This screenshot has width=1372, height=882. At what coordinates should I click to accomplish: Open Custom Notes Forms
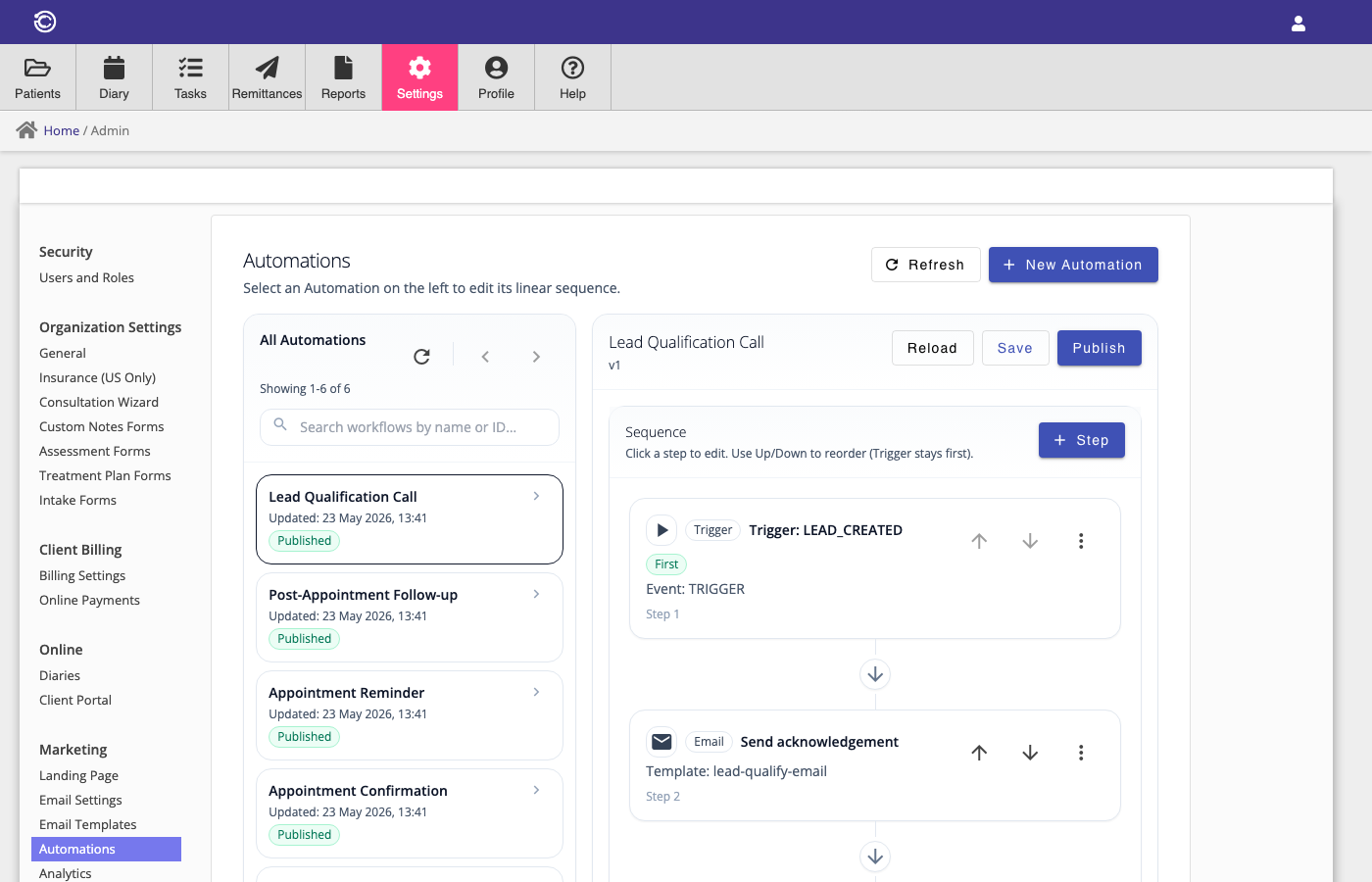pyautogui.click(x=102, y=426)
